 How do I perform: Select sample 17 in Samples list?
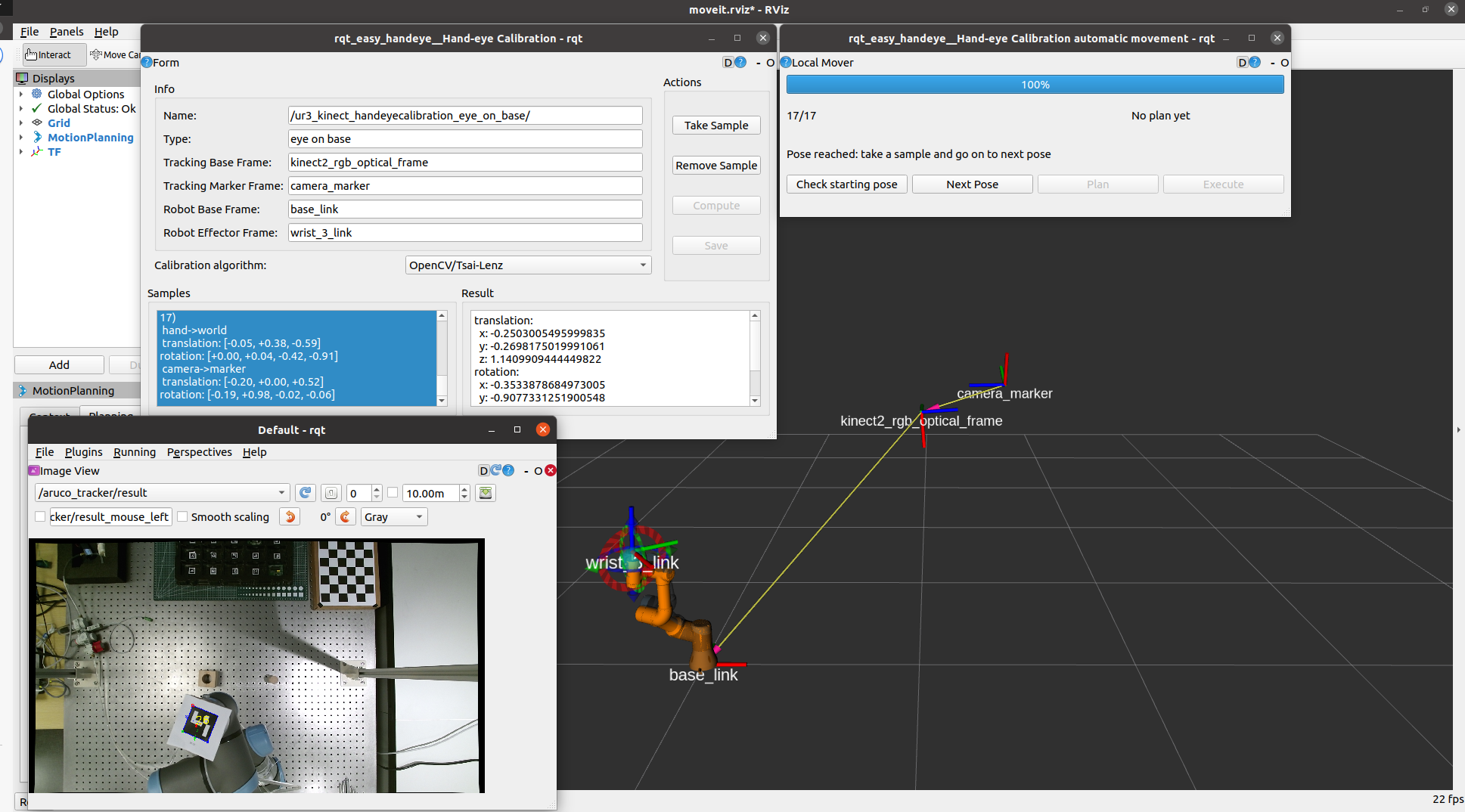(x=296, y=356)
